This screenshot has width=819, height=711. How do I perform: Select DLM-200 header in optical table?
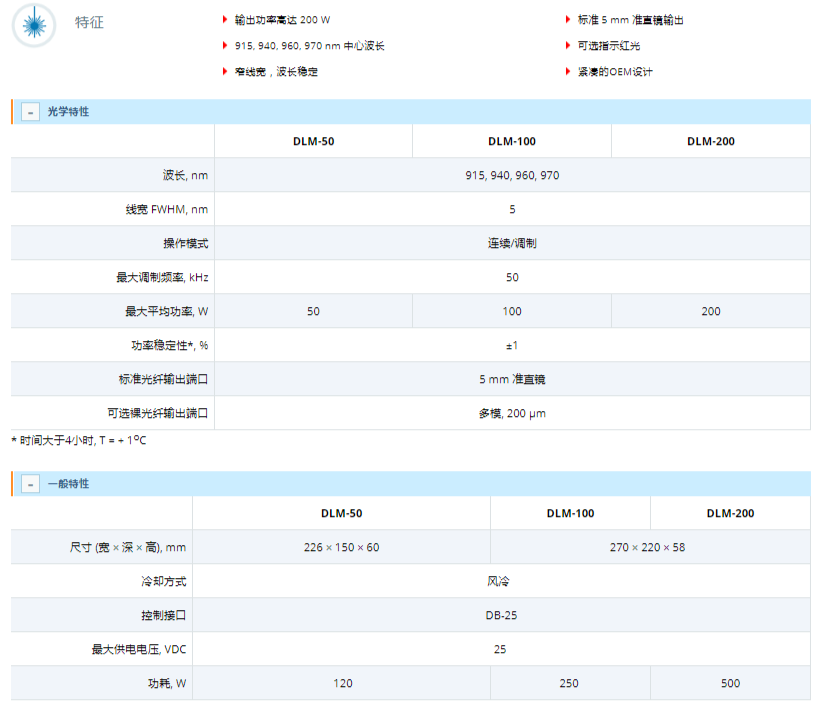click(x=711, y=142)
